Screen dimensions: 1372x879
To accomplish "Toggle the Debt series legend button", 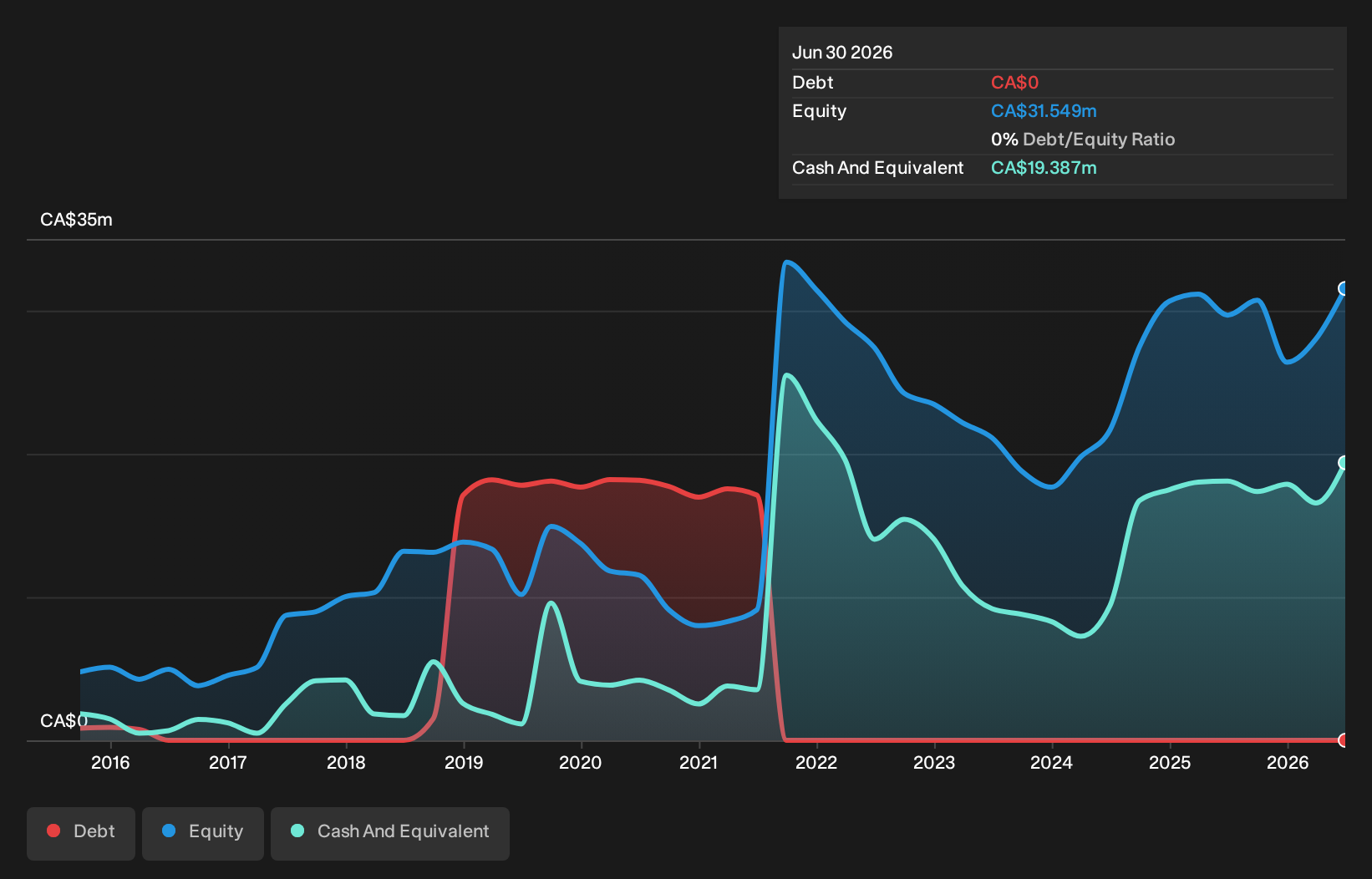I will click(x=81, y=833).
